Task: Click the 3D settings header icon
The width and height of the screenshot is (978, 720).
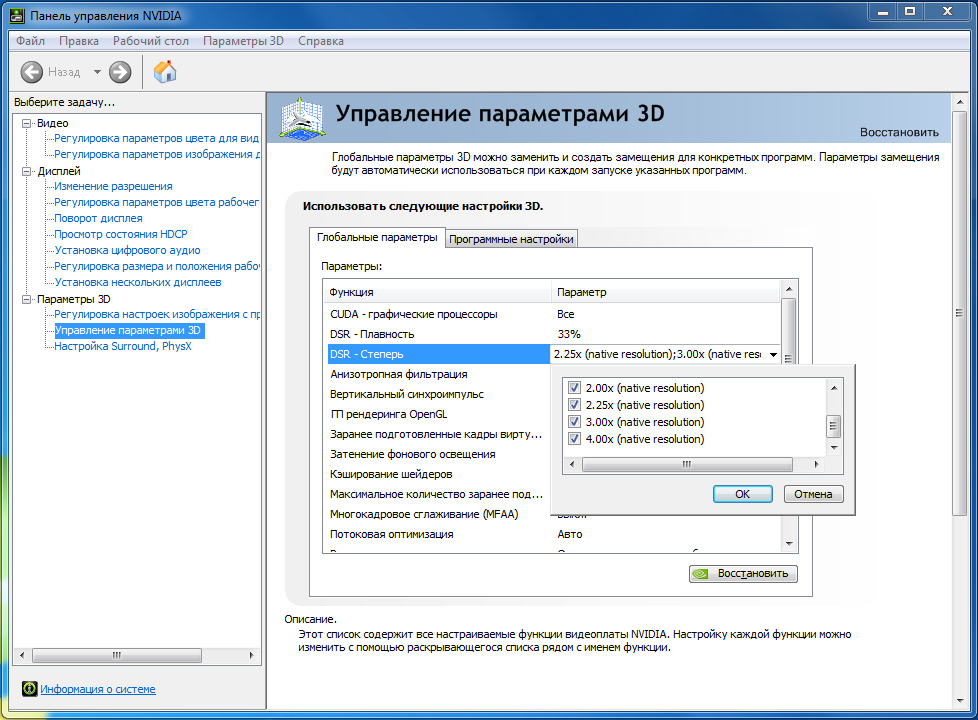Action: pyautogui.click(x=302, y=118)
